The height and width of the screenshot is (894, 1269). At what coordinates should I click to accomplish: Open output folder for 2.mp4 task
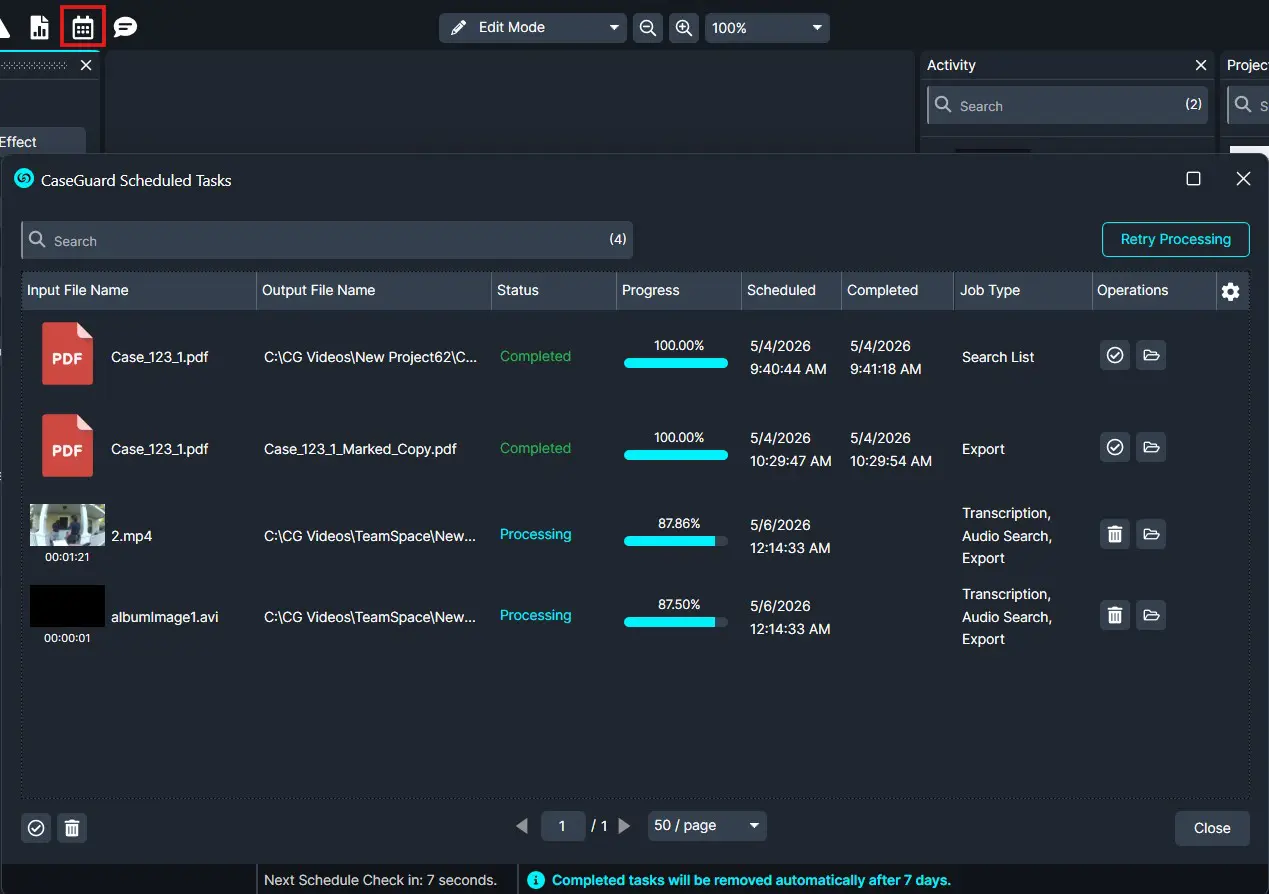click(1151, 534)
